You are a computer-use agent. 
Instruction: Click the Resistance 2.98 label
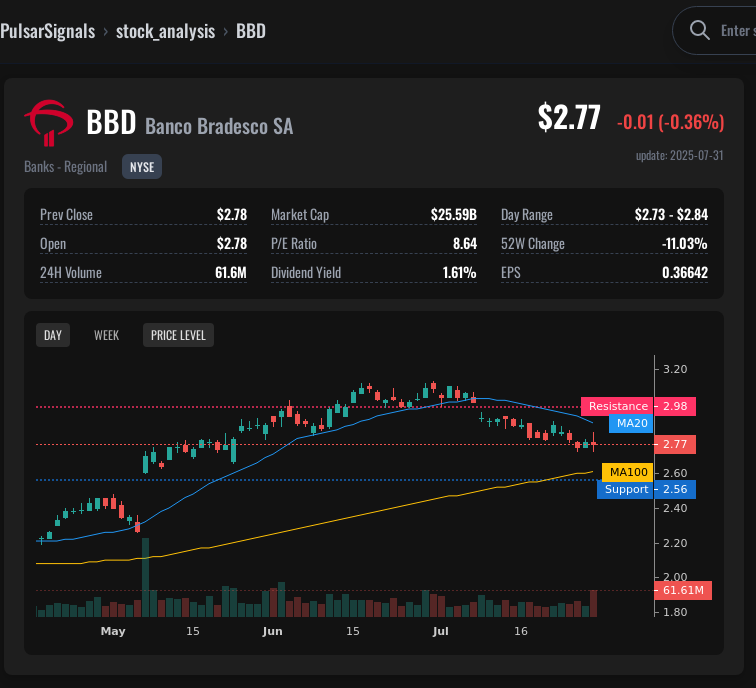pos(638,406)
